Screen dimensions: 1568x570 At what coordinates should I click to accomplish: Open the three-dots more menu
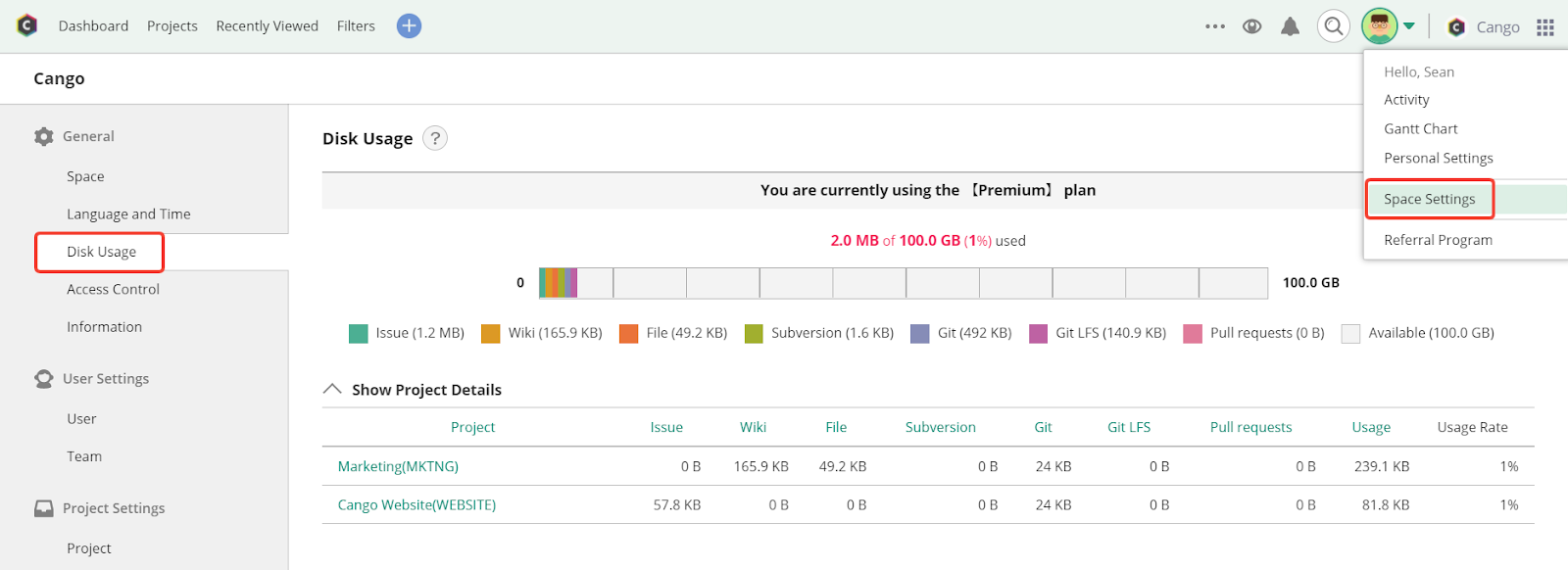click(1215, 26)
